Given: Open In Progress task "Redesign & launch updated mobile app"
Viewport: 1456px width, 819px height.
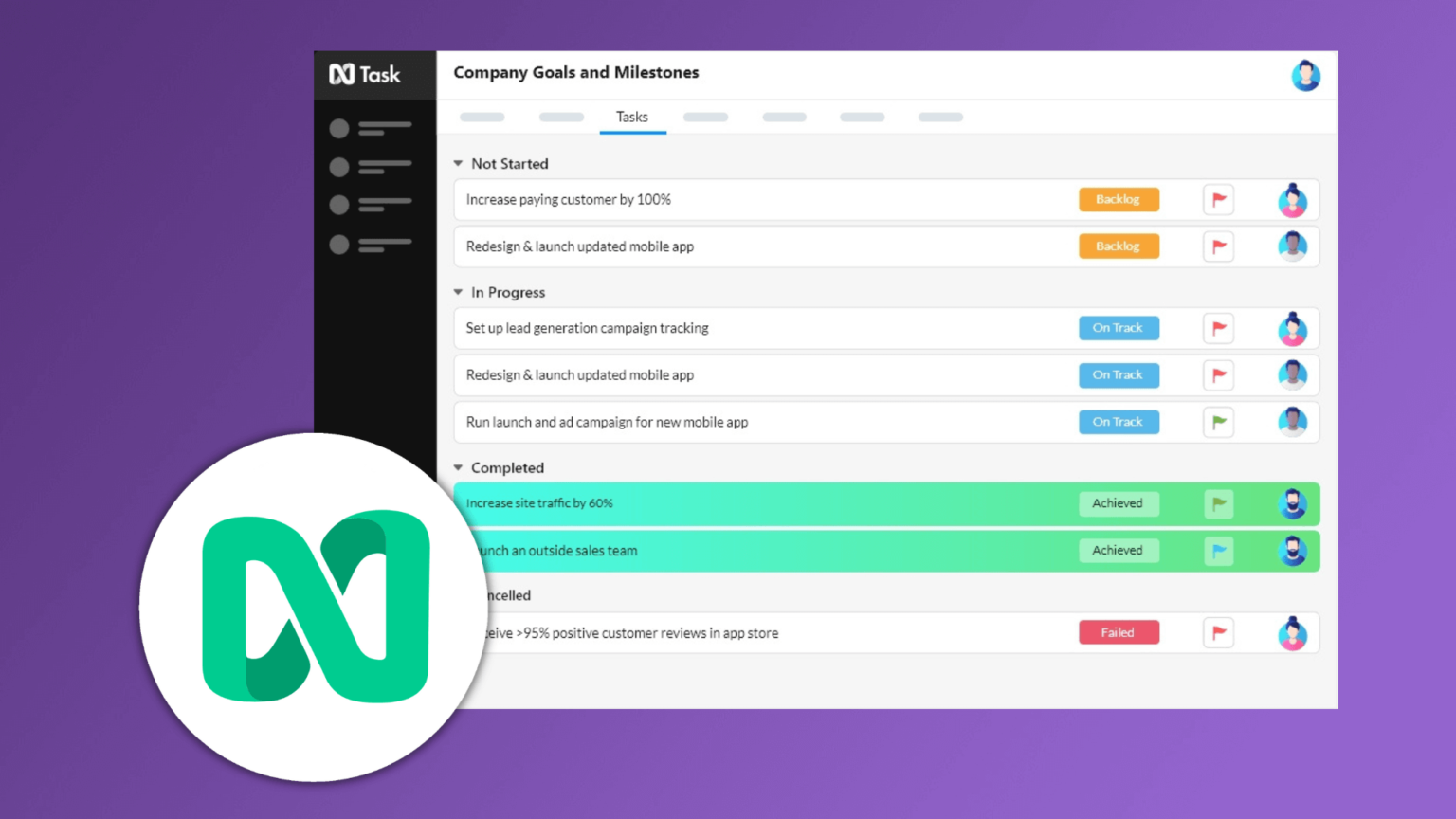Looking at the screenshot, I should point(580,375).
